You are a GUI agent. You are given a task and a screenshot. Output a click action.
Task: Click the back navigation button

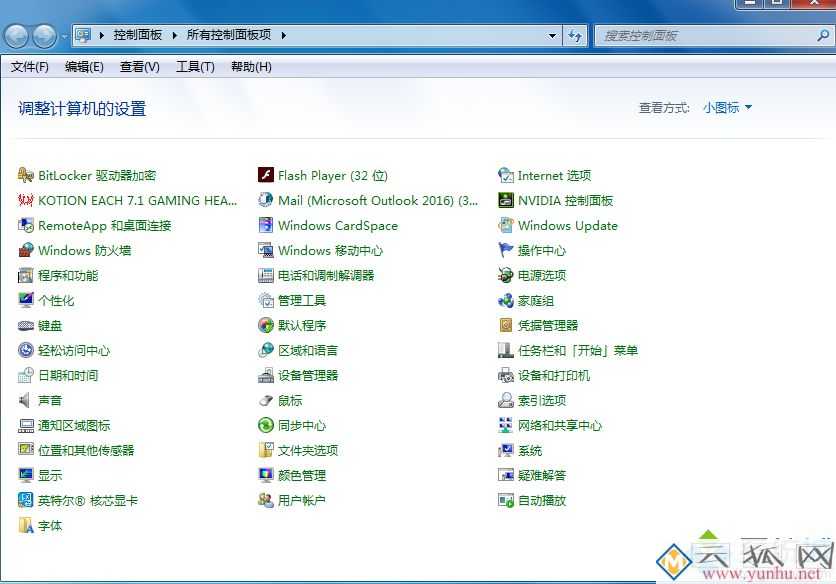[15, 34]
